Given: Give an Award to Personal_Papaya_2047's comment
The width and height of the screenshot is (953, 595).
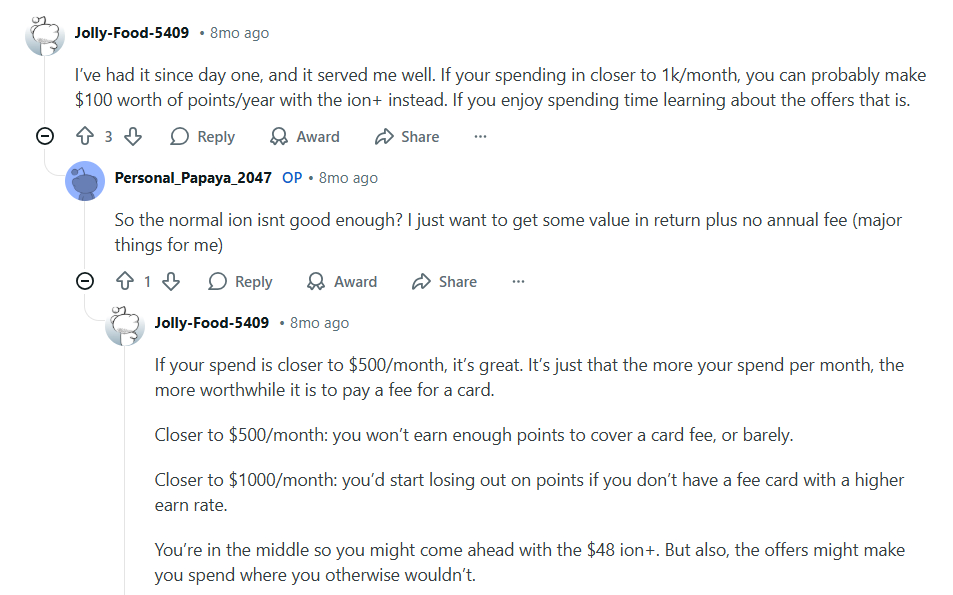Looking at the screenshot, I should click(x=342, y=281).
